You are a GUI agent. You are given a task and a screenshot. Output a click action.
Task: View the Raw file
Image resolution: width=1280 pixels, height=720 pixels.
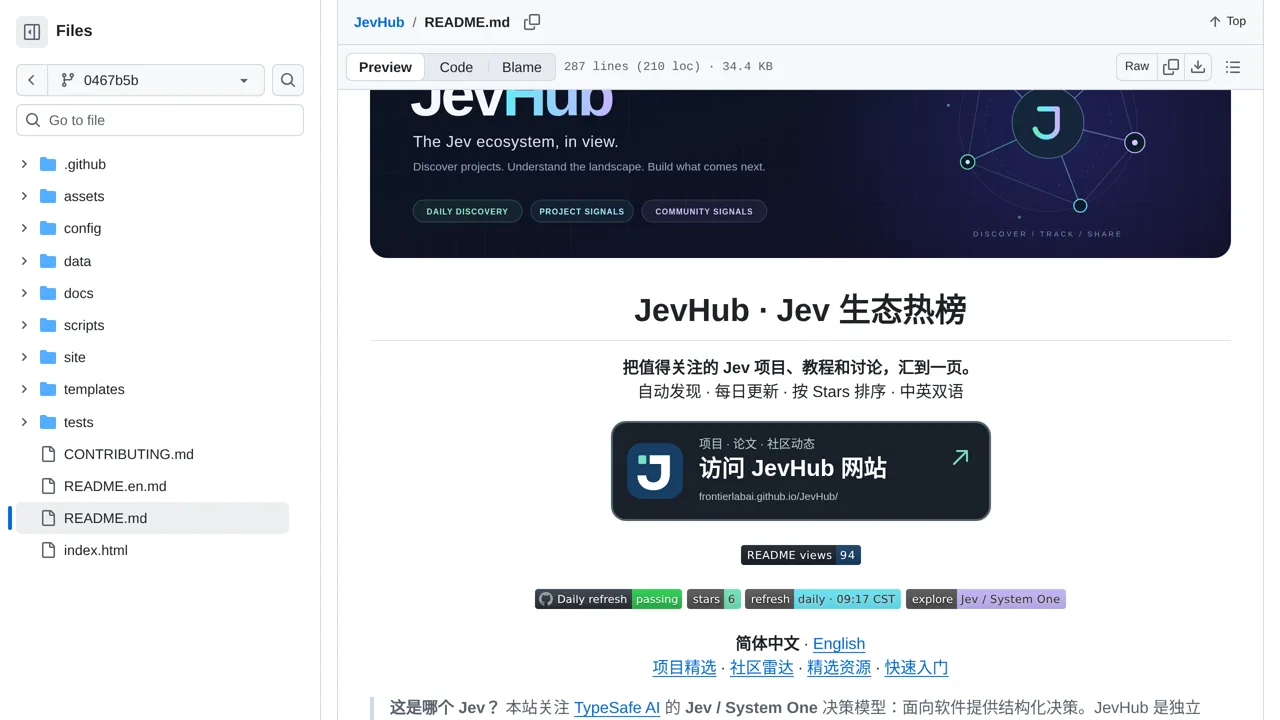[x=1137, y=67]
